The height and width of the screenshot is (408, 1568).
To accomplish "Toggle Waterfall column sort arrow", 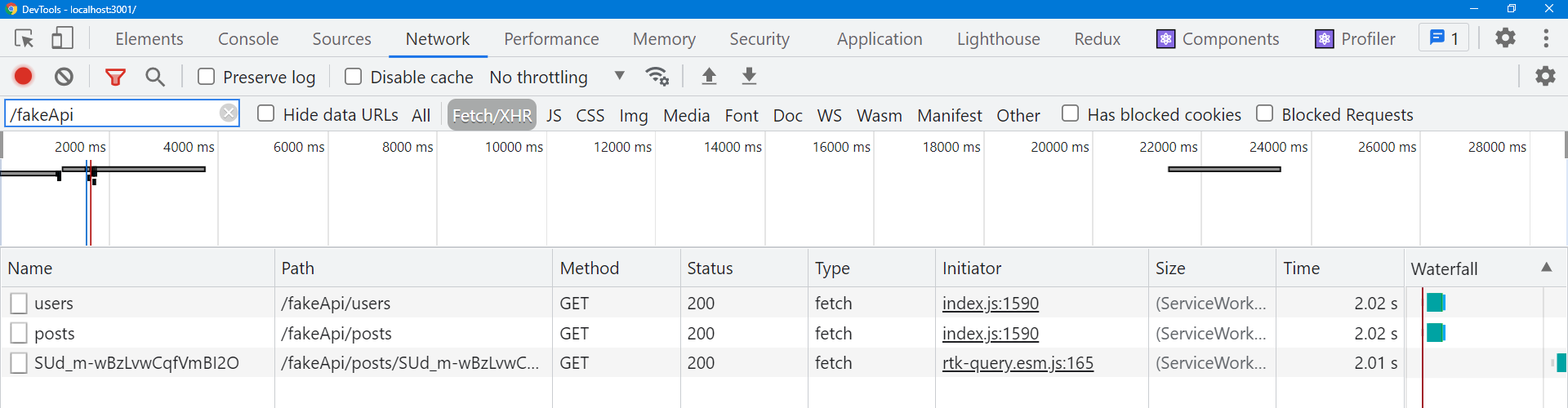I will pos(1546,268).
